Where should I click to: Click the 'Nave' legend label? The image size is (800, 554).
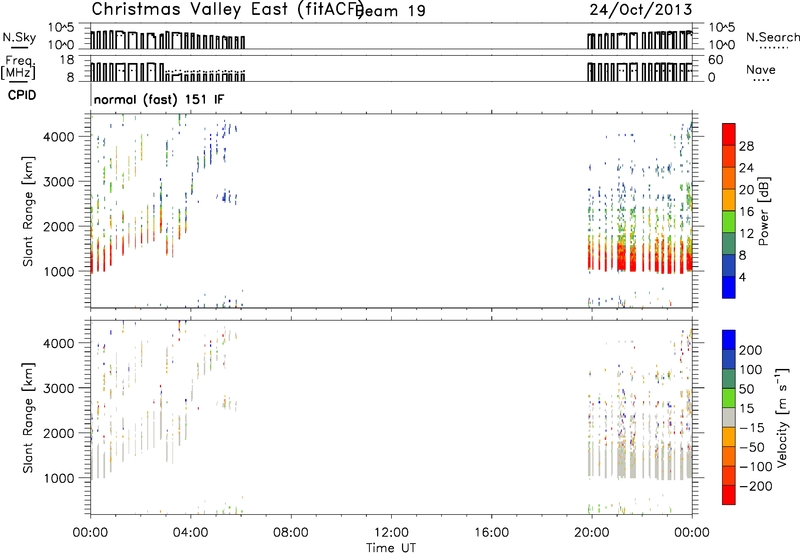point(761,69)
